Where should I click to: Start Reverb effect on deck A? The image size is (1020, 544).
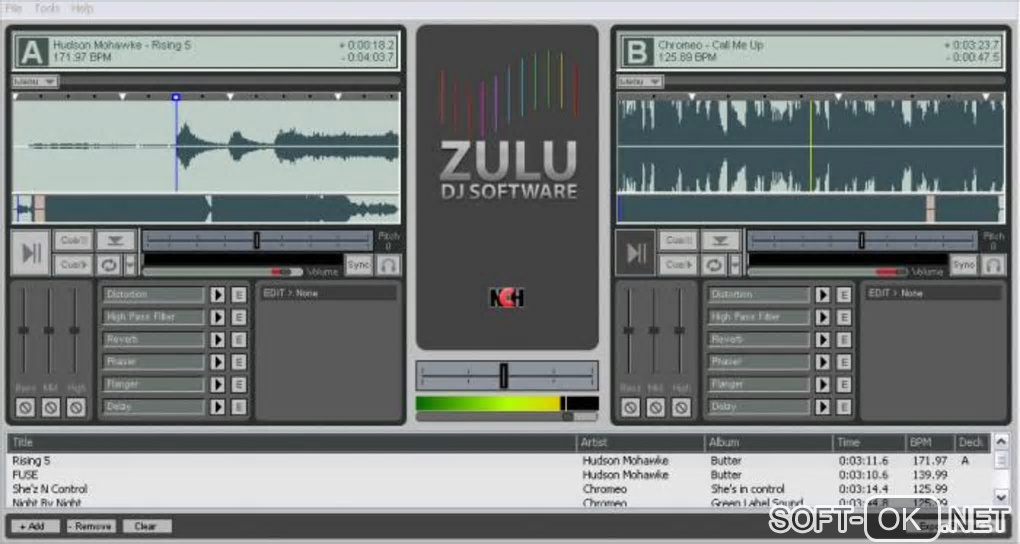[x=217, y=340]
